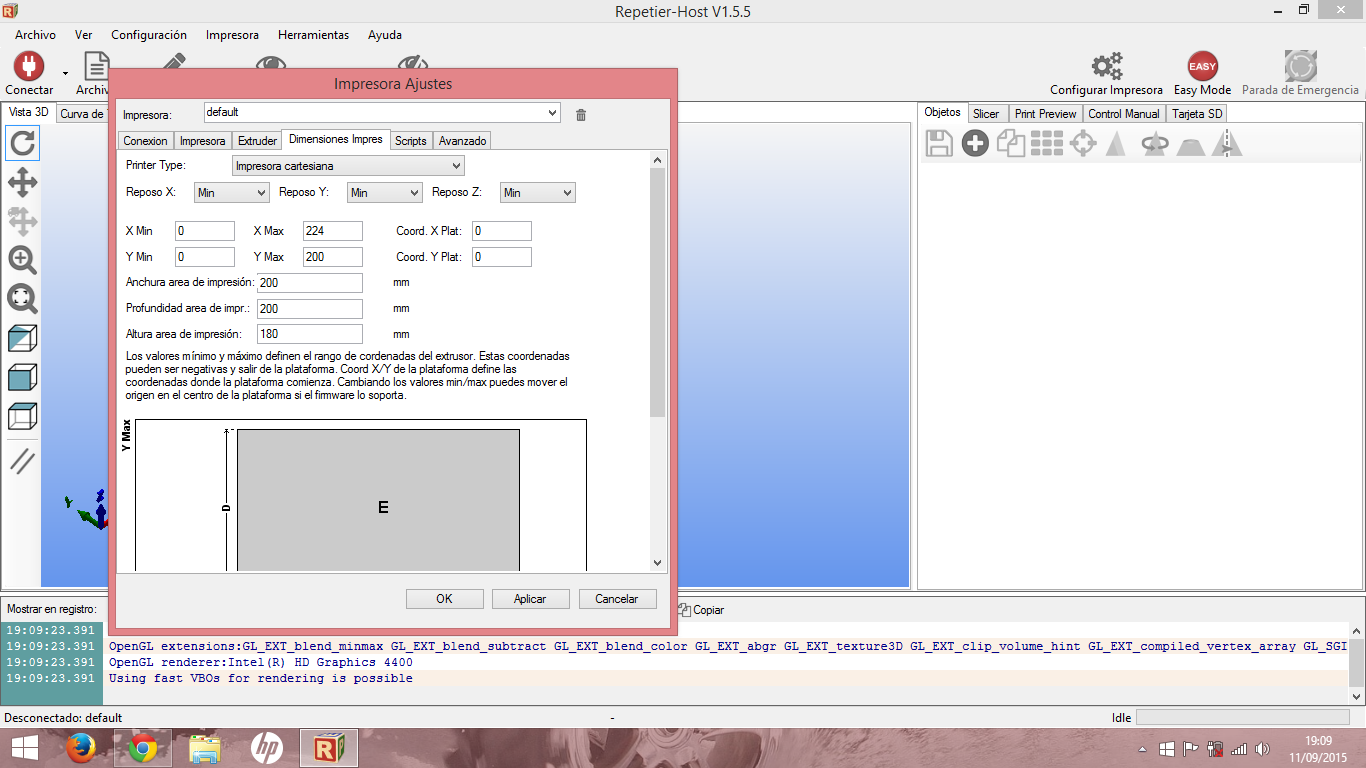Switch to the Impresora tab in dialog
This screenshot has width=1366, height=768.
click(202, 141)
